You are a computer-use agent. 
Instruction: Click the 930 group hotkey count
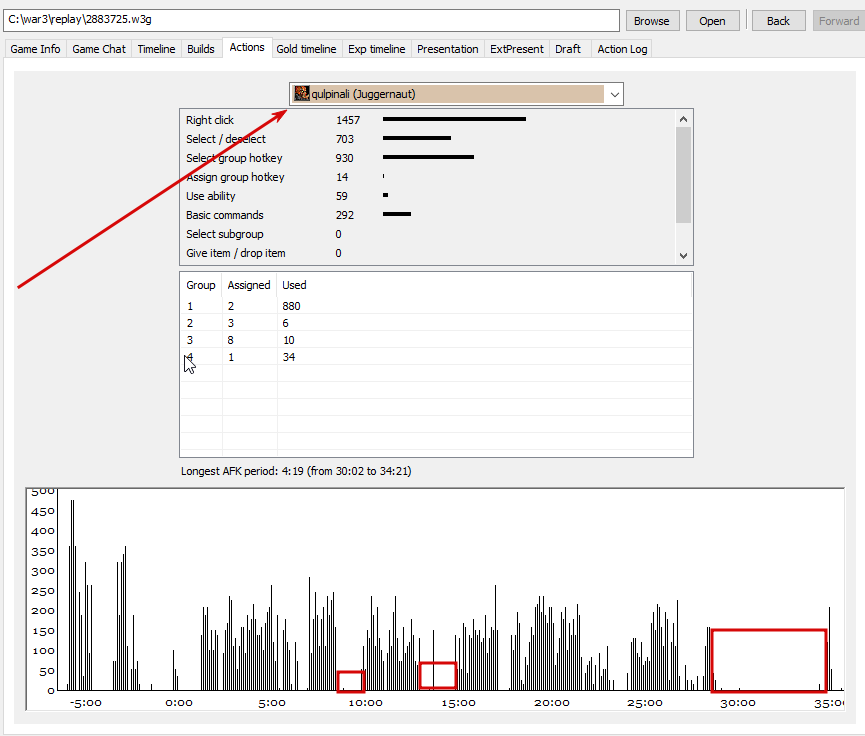[x=344, y=158]
